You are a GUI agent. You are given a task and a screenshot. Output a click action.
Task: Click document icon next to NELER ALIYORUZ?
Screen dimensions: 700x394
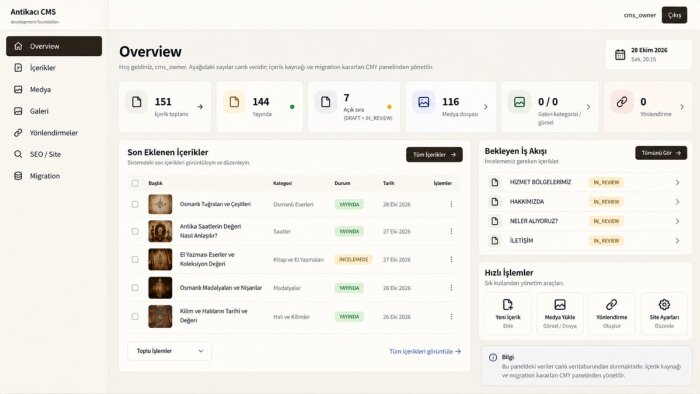pos(495,221)
